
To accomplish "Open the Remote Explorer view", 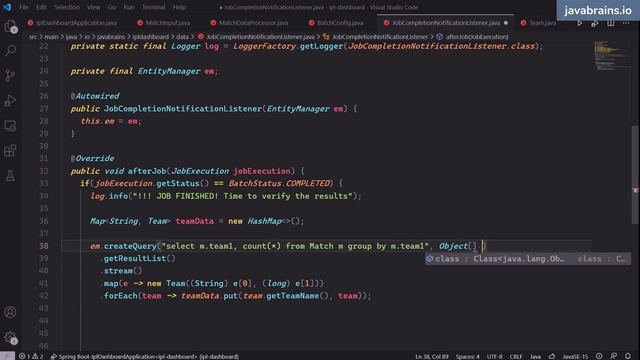I will point(10,126).
